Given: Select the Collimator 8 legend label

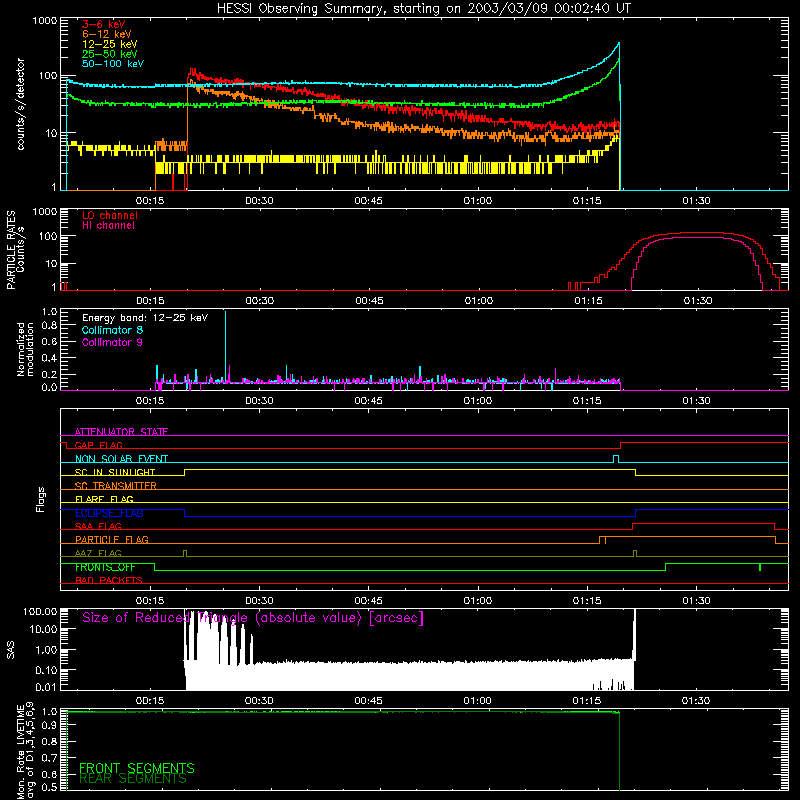Looking at the screenshot, I should pos(112,330).
